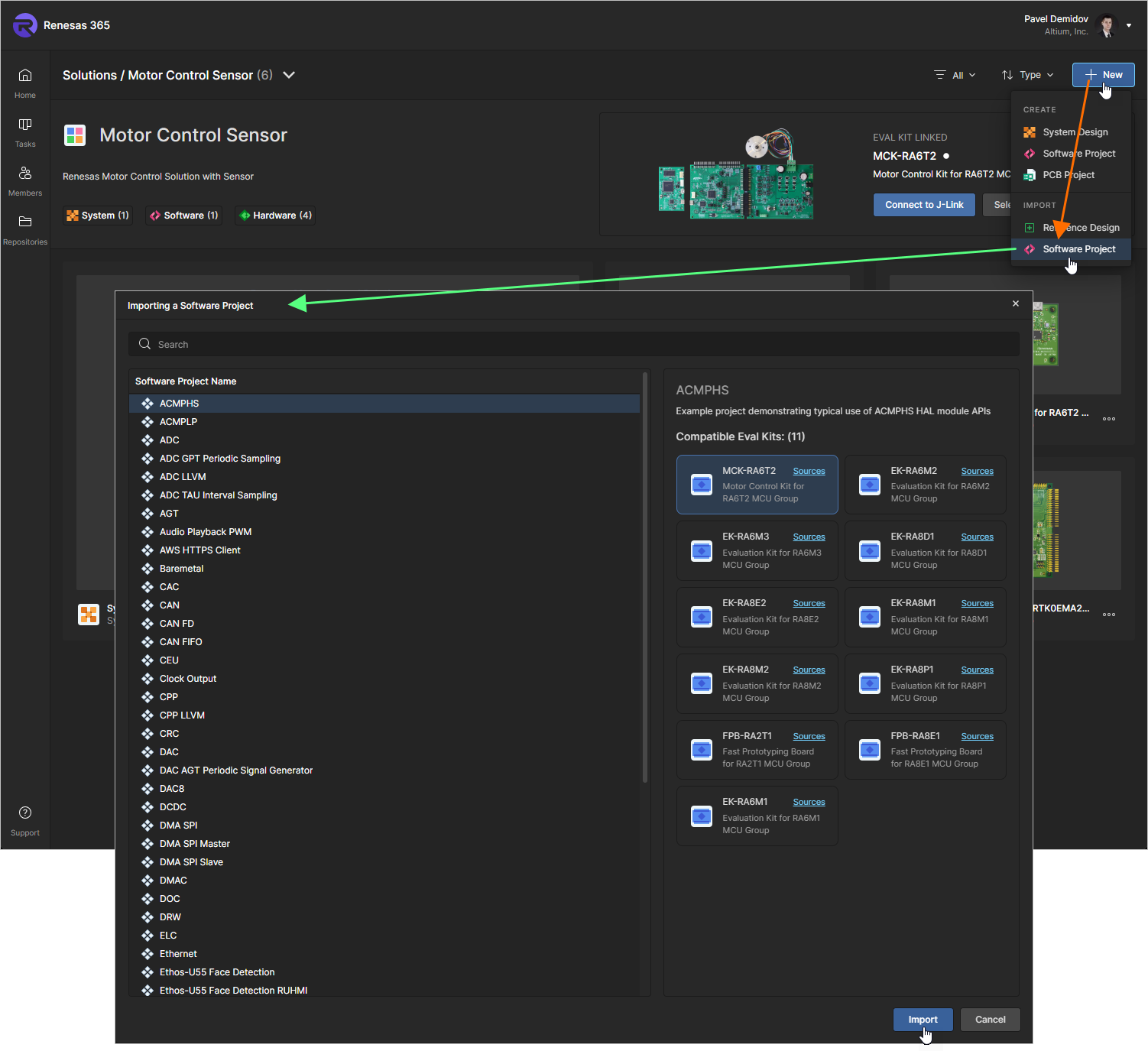
Task: Click the three-dots menu near RTK0EMA2
Action: click(1108, 615)
